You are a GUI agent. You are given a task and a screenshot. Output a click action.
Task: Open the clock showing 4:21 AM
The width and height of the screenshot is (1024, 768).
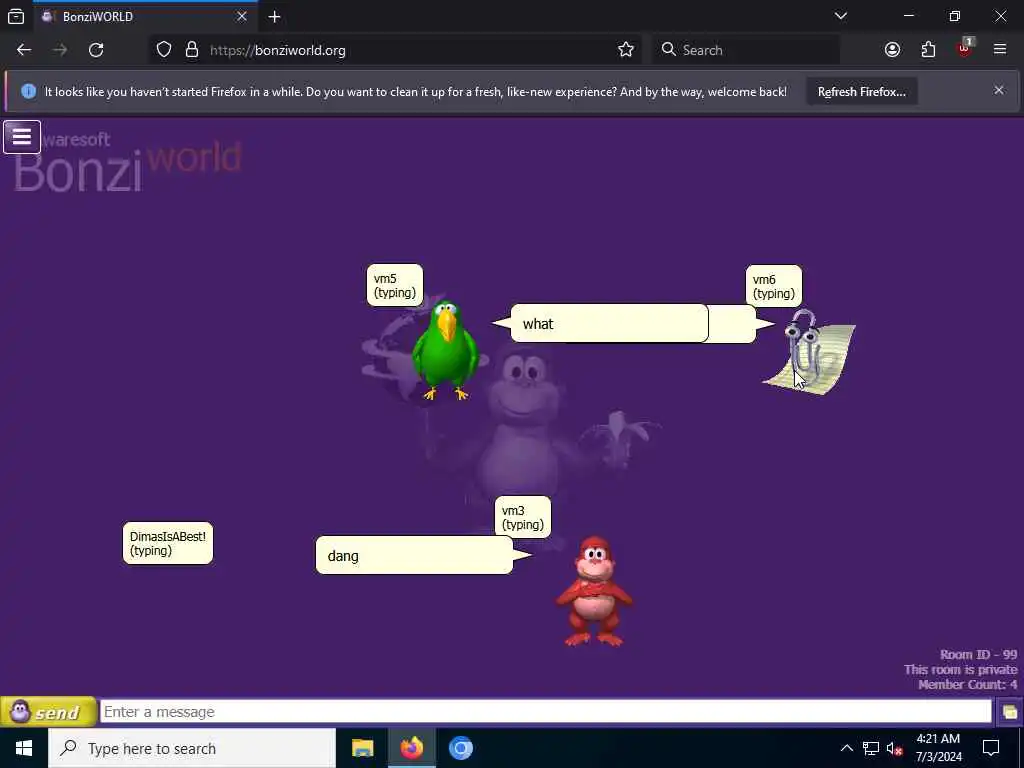coord(938,748)
